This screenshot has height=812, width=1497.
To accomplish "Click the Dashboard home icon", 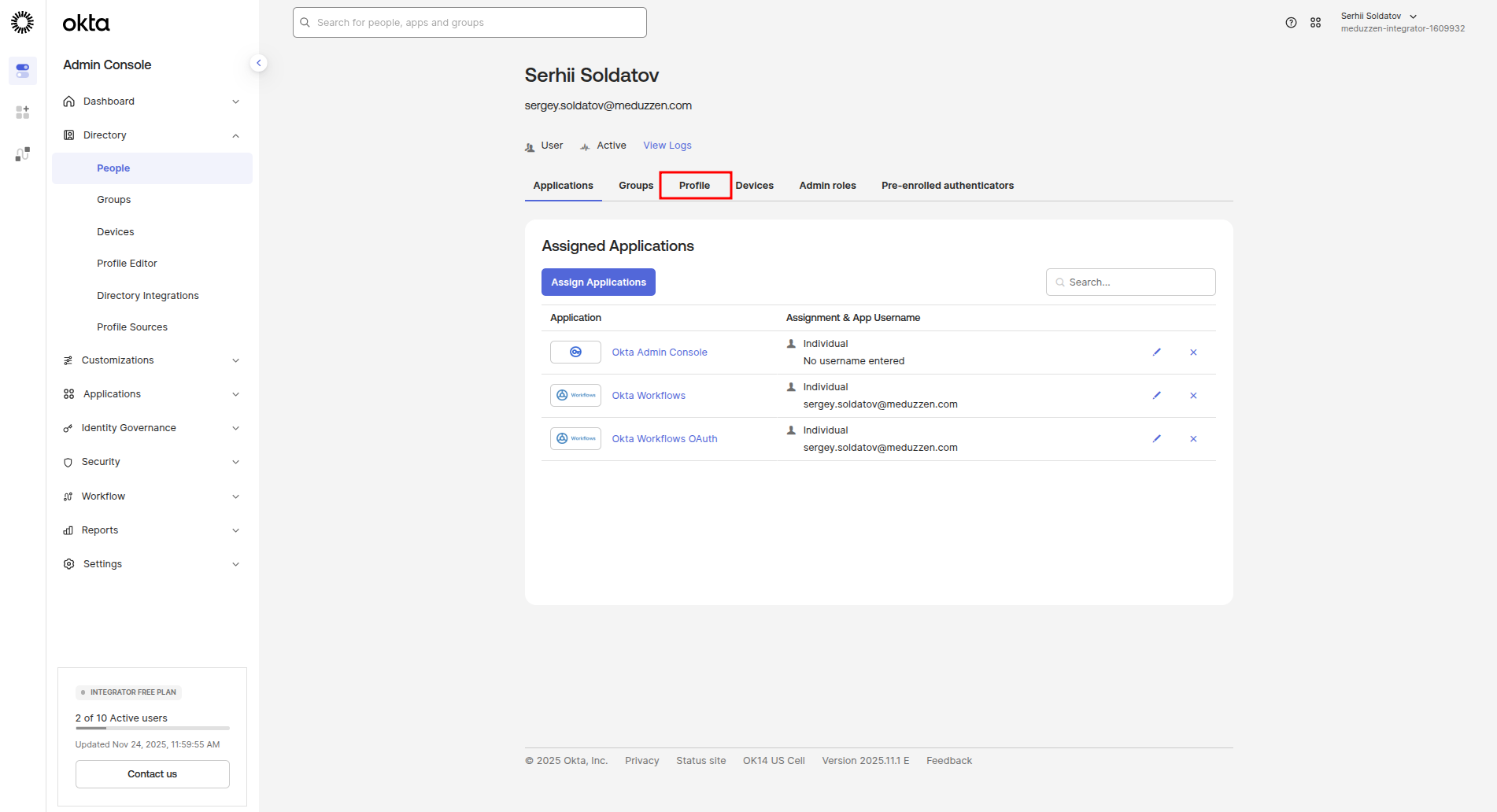I will click(69, 101).
